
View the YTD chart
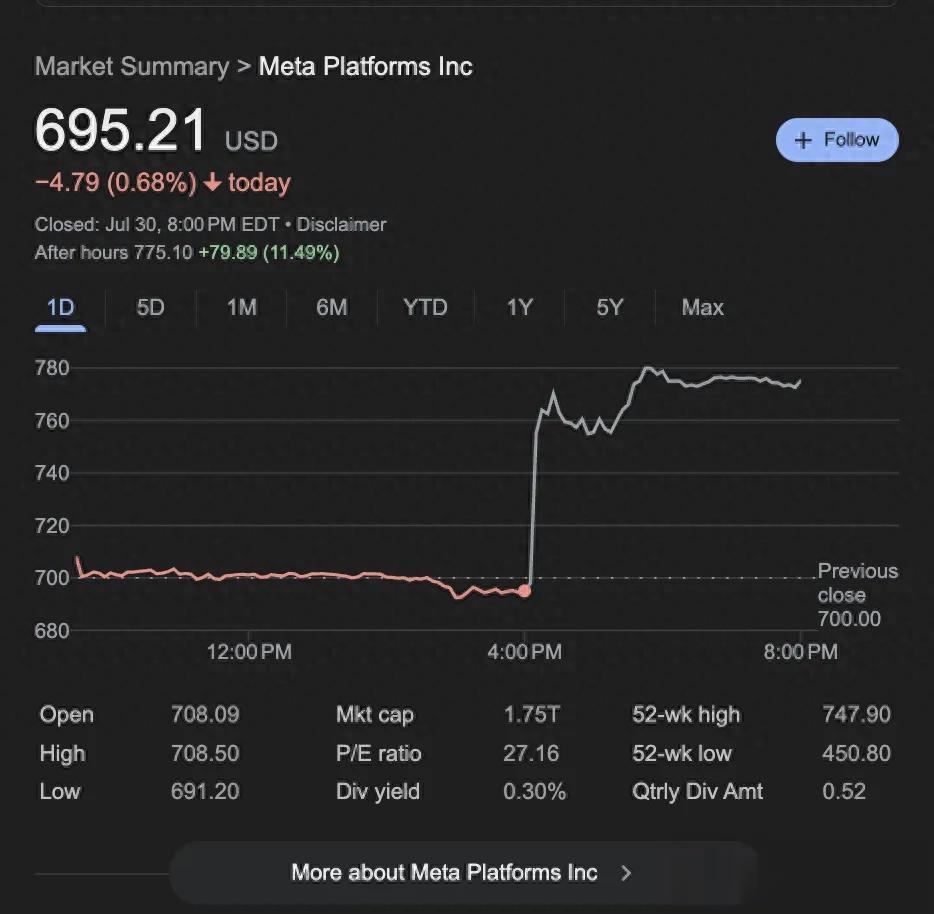424,308
